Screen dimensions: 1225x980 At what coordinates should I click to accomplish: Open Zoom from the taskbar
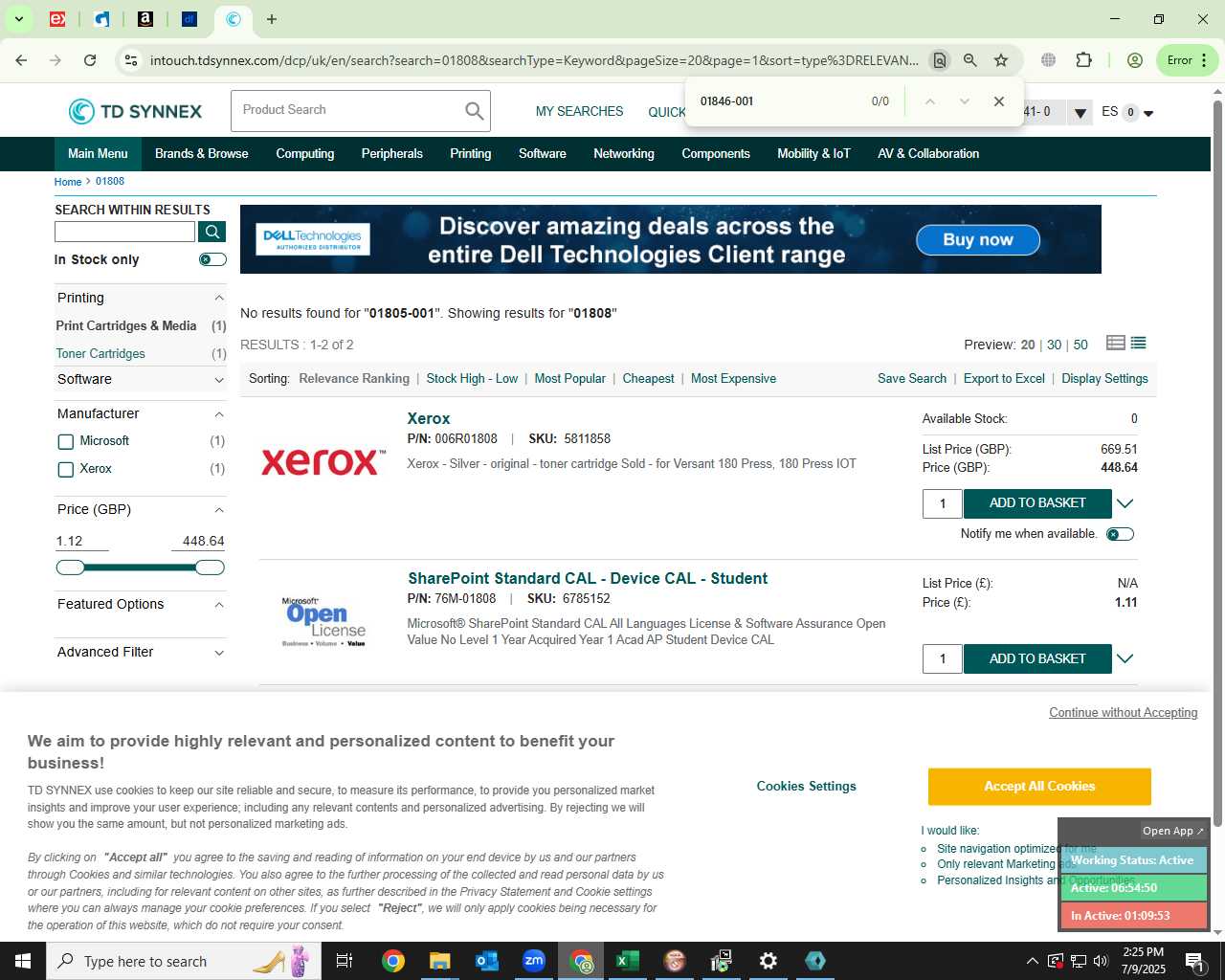(534, 961)
